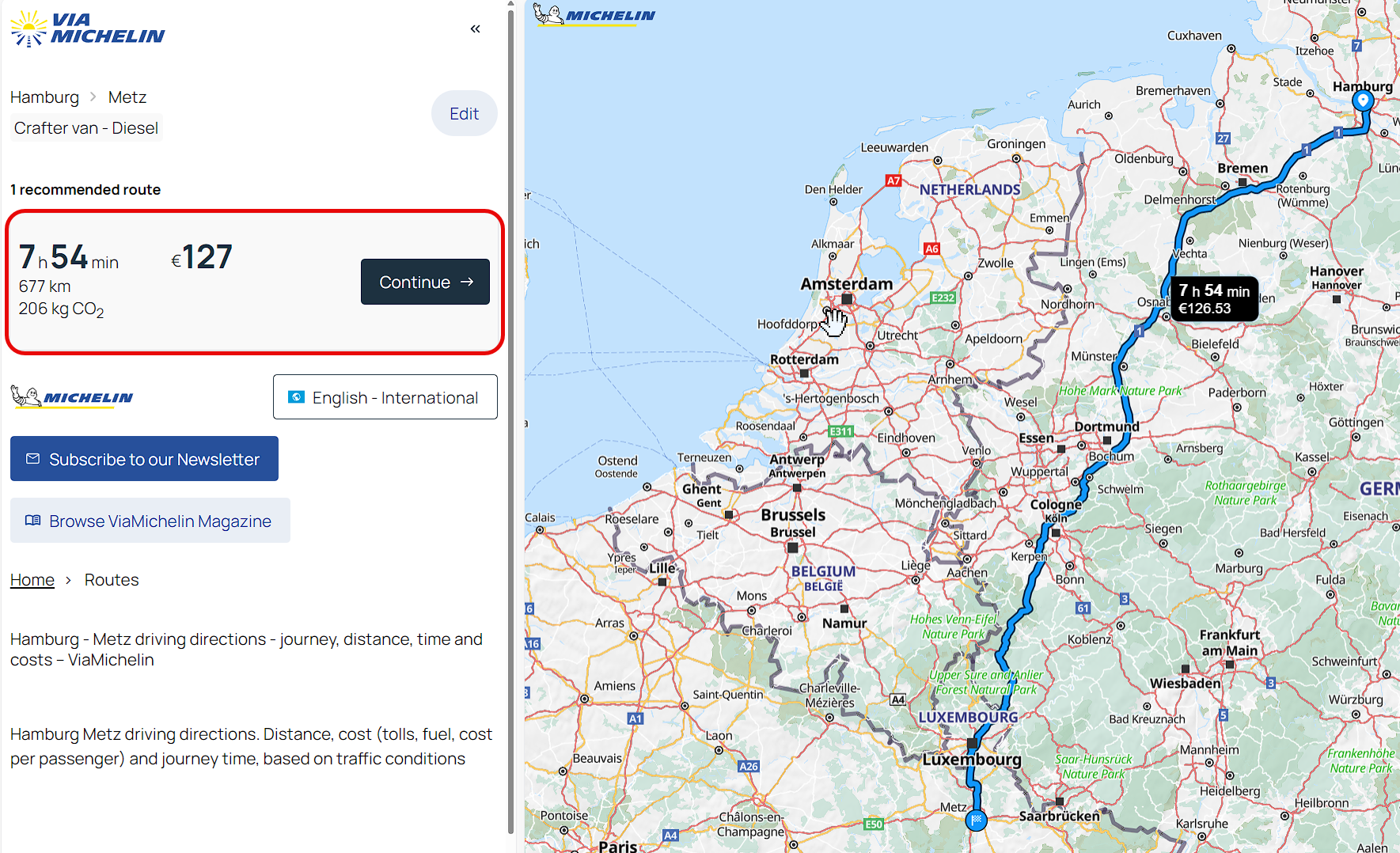
Task: Collapse the sidebar with the double chevron
Action: click(475, 29)
